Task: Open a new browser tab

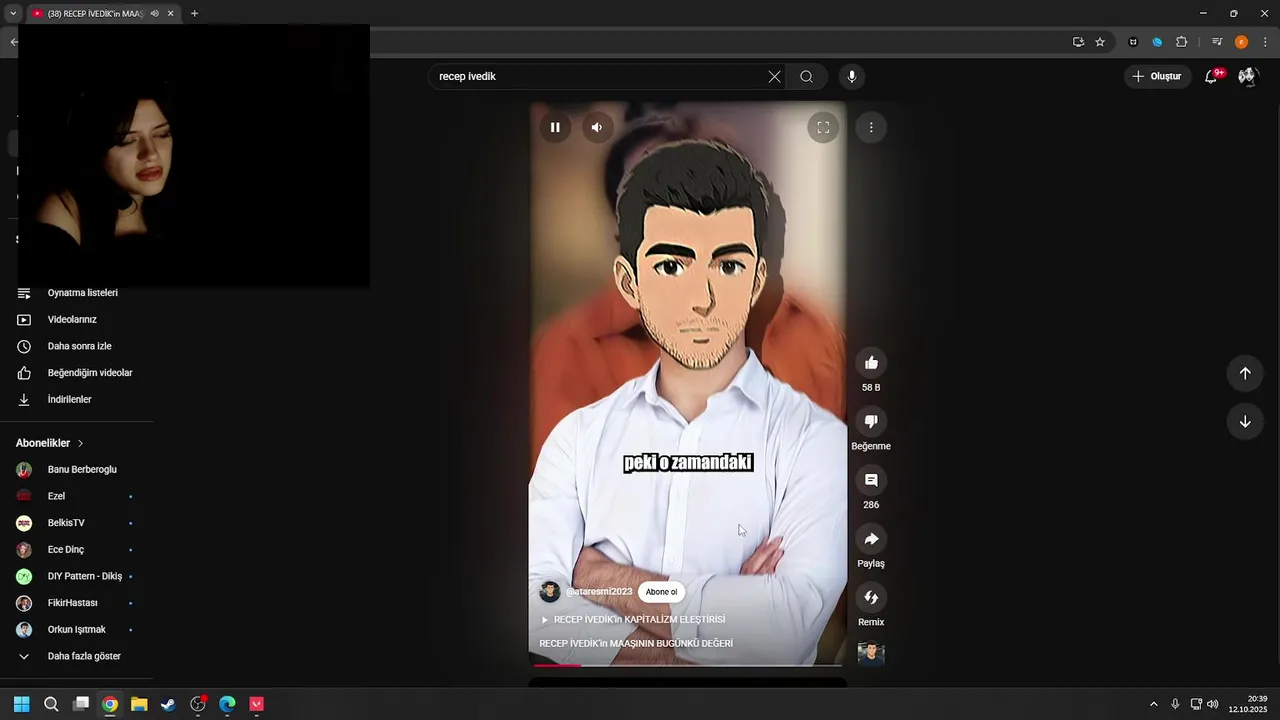Action: (194, 14)
